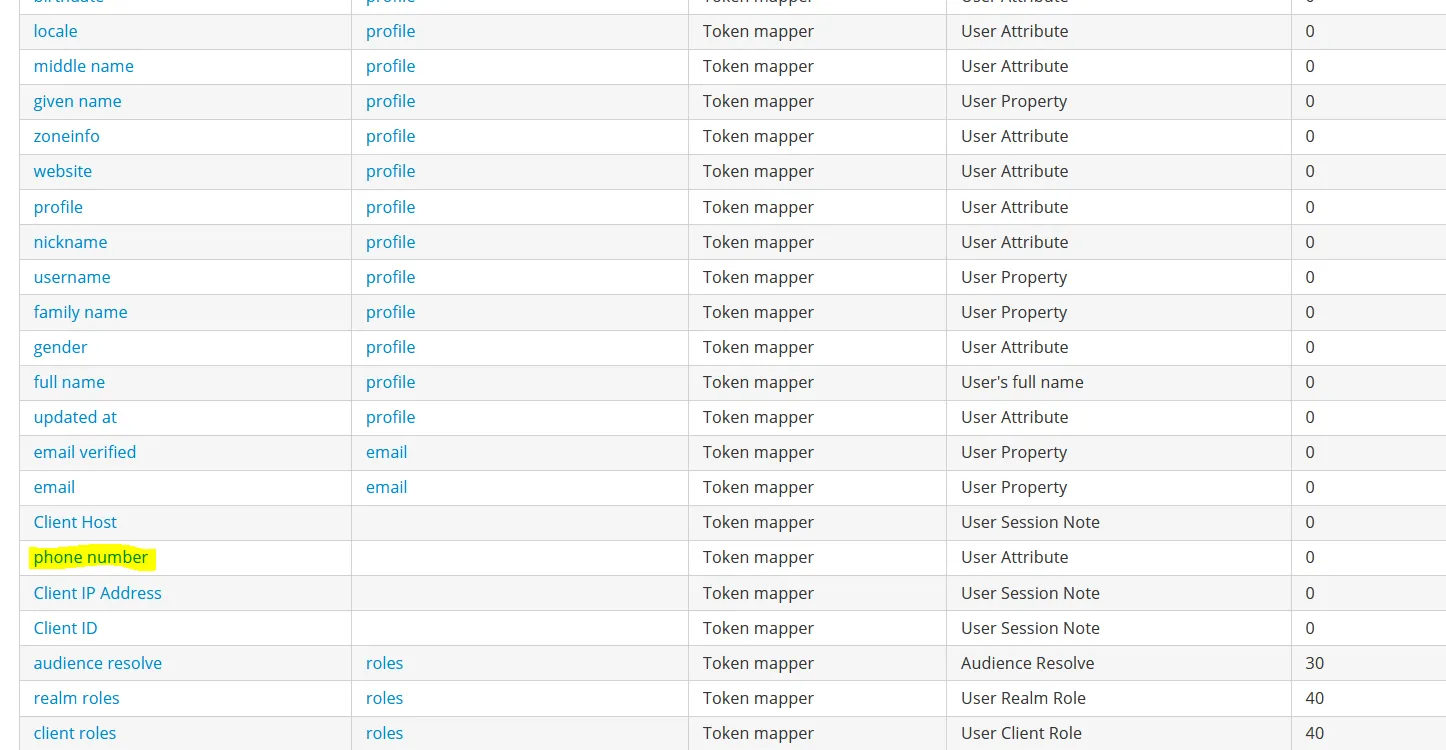Image resolution: width=1446 pixels, height=750 pixels.
Task: Open the Client IP Address mapper
Action: (x=97, y=593)
